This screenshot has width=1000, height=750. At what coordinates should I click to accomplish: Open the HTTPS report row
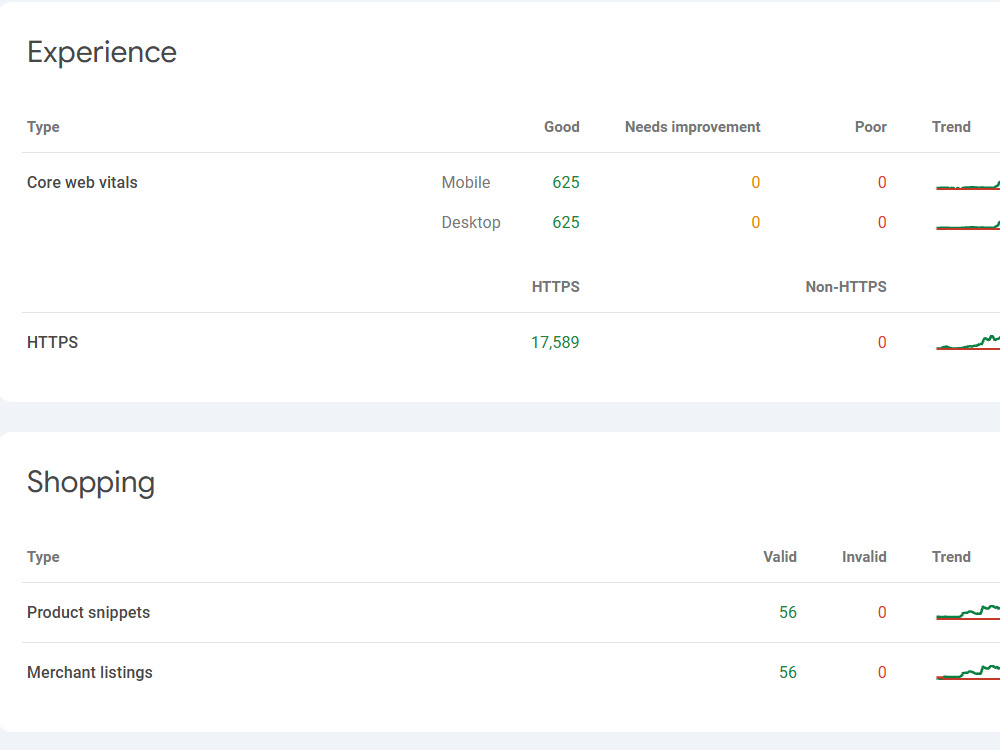click(511, 342)
